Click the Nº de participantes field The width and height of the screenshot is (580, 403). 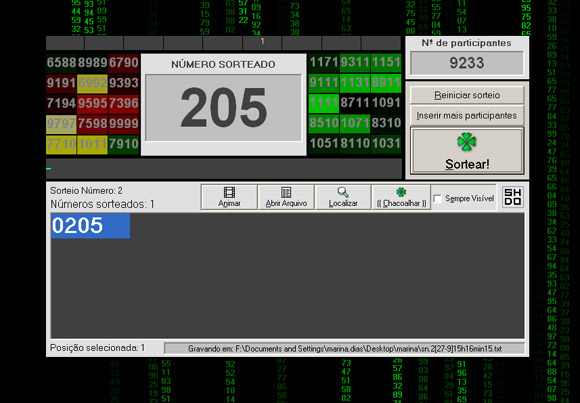coord(467,63)
